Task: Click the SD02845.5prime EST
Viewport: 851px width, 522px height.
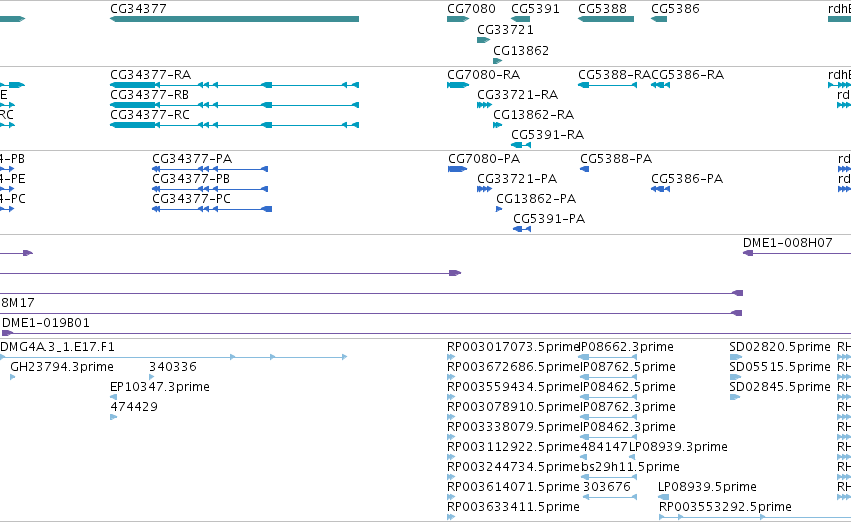Action: (735, 397)
